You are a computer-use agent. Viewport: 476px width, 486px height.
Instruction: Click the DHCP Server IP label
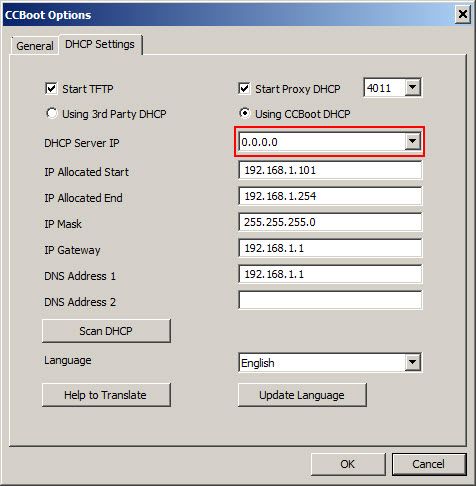[x=82, y=143]
